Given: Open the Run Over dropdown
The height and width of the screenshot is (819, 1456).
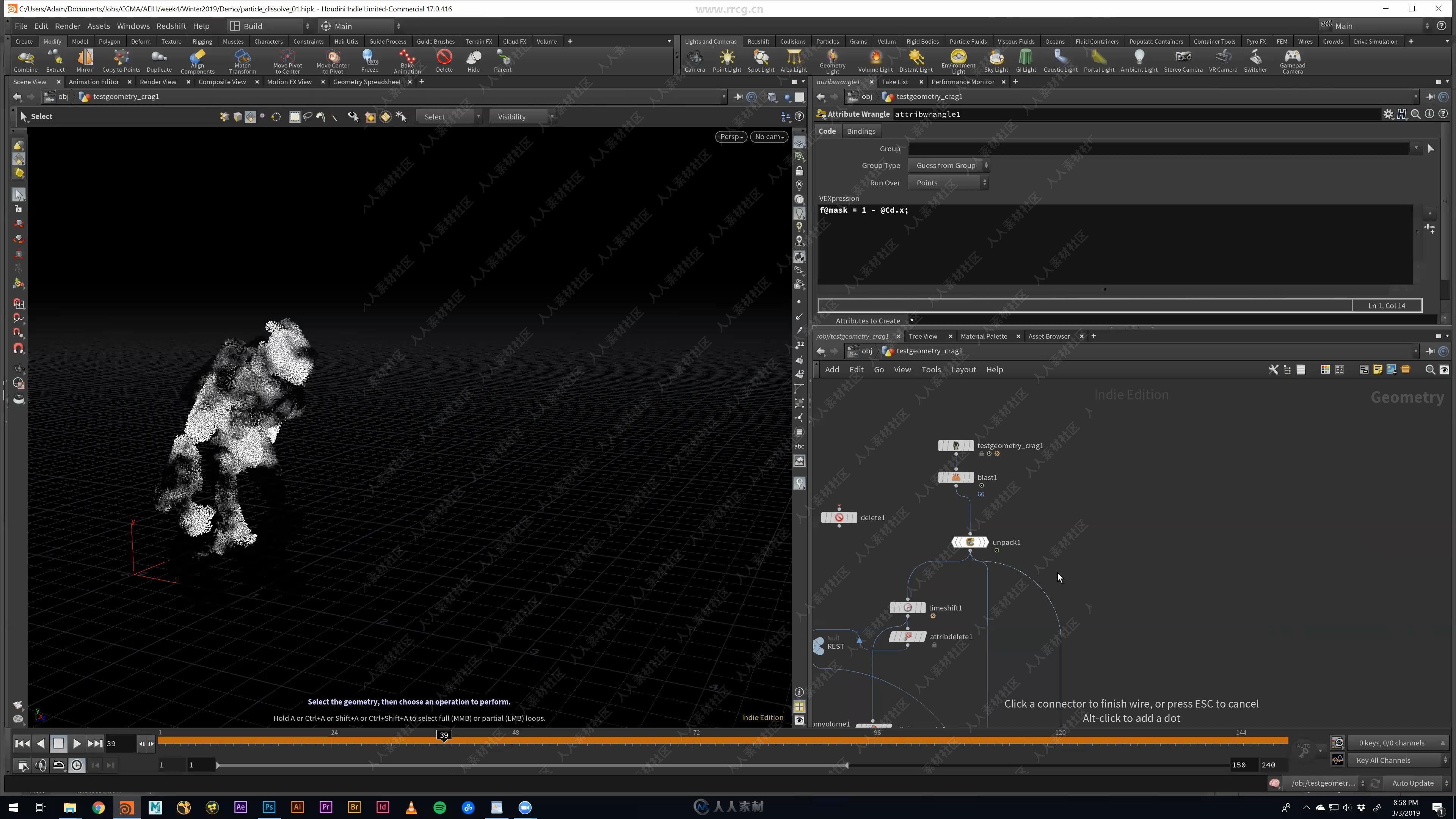Looking at the screenshot, I should click(x=948, y=183).
